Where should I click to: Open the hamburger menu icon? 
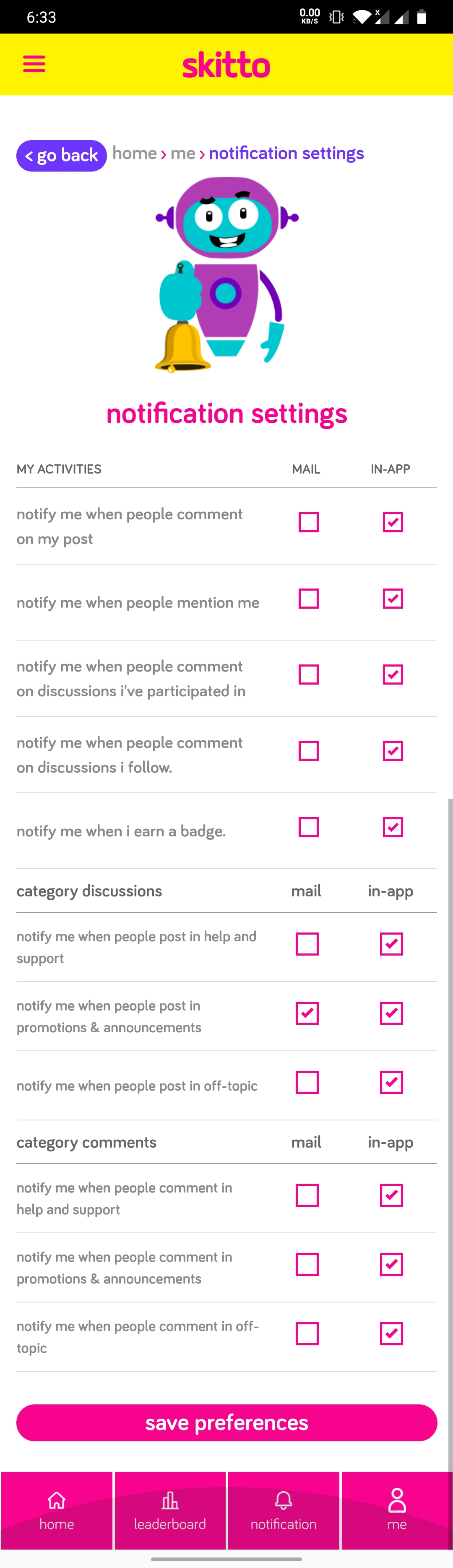pos(34,64)
